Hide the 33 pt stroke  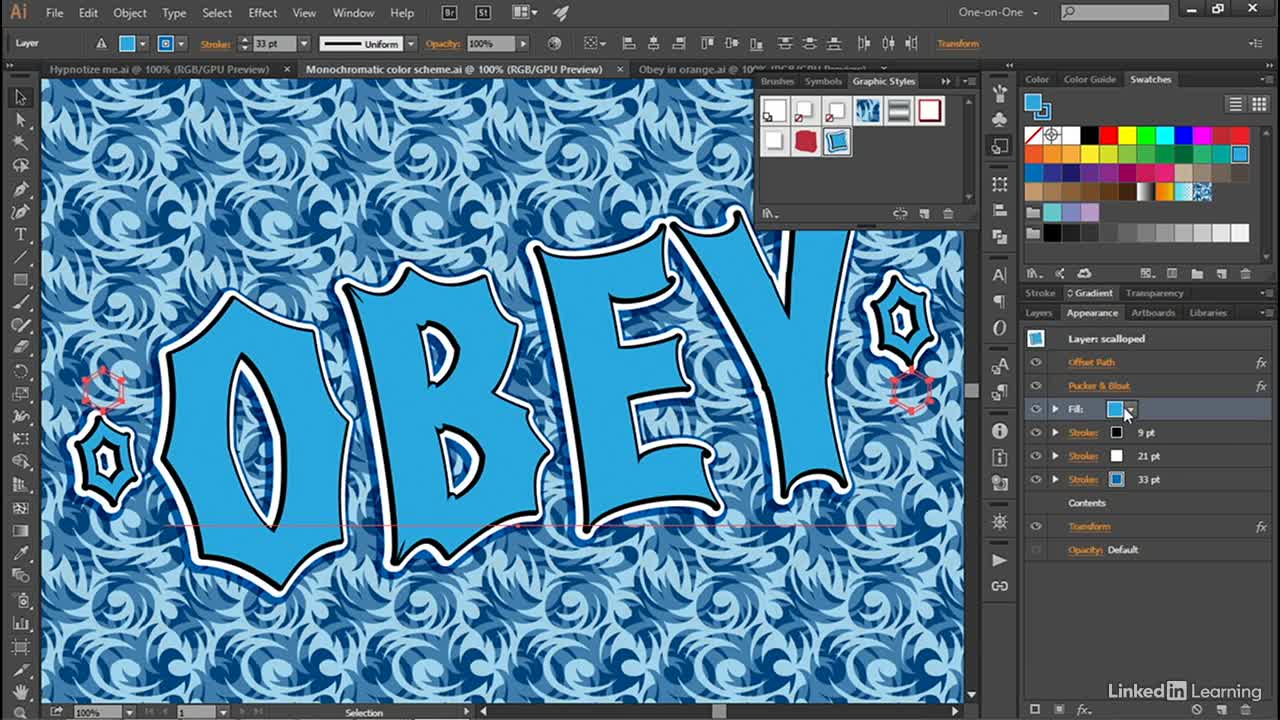tap(1035, 479)
